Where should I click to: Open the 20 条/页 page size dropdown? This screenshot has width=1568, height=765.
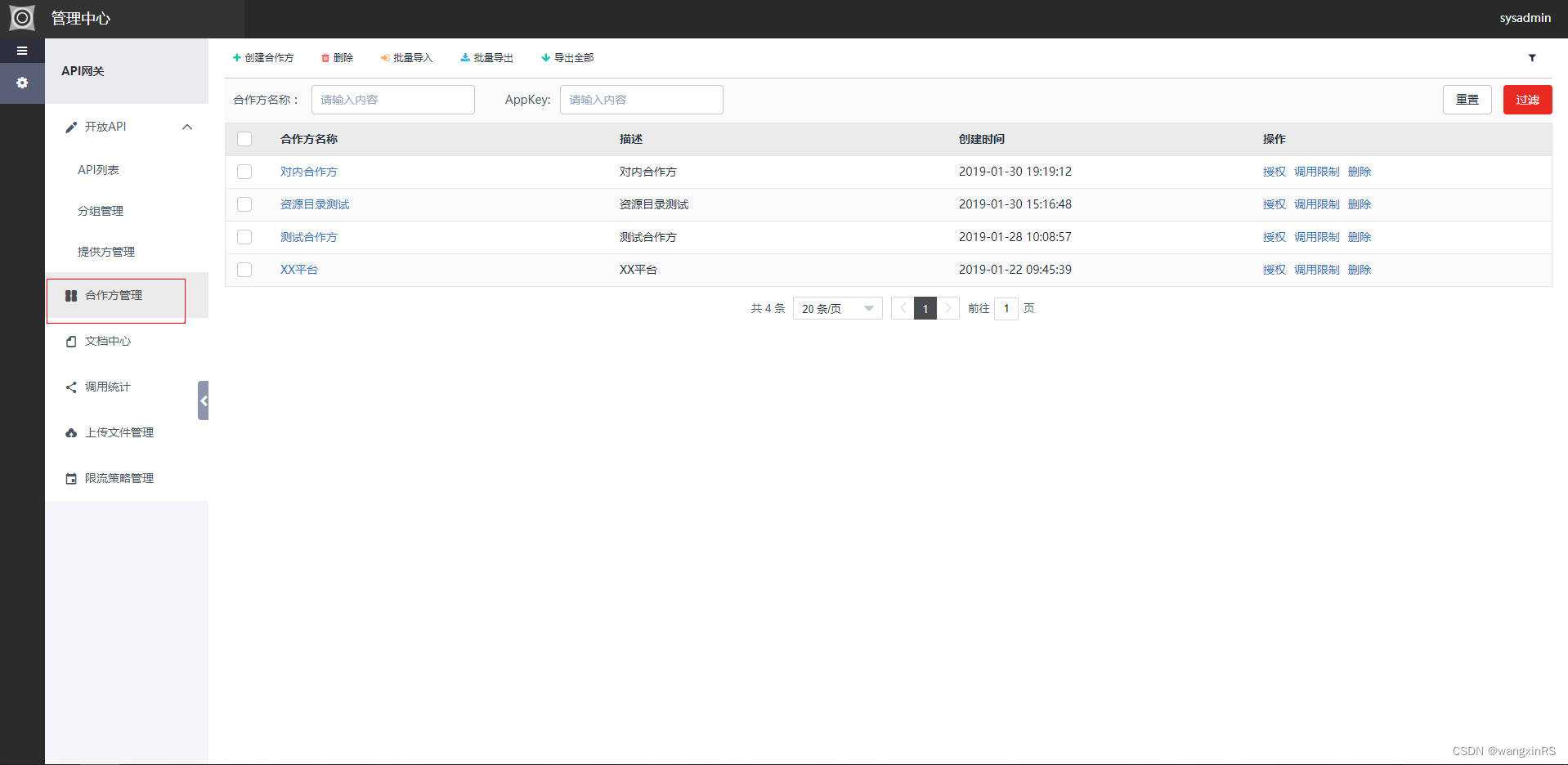[x=837, y=308]
